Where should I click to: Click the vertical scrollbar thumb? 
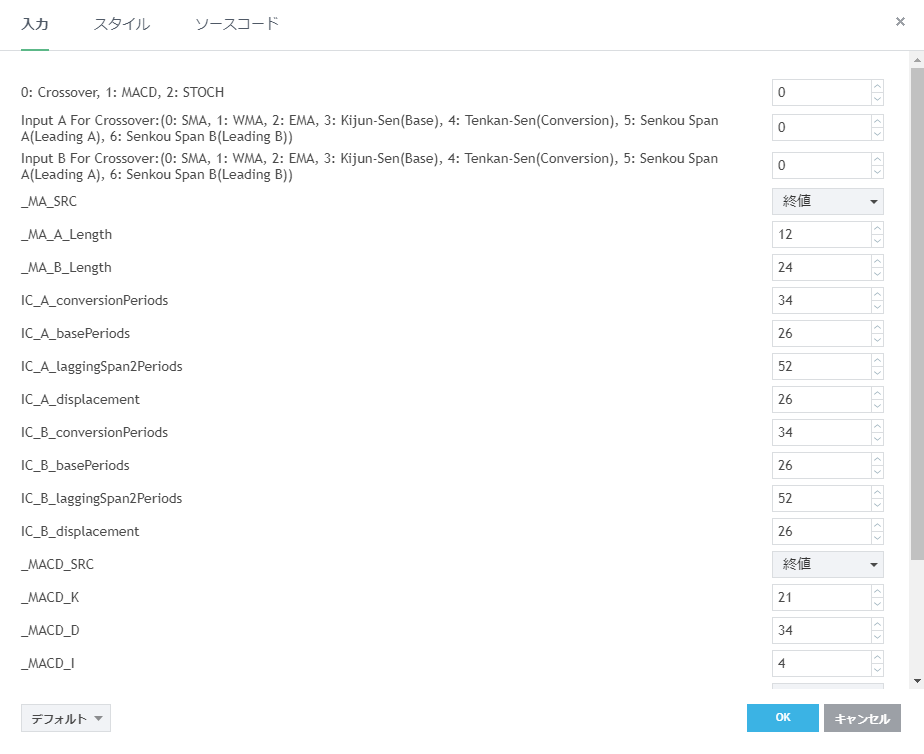917,313
